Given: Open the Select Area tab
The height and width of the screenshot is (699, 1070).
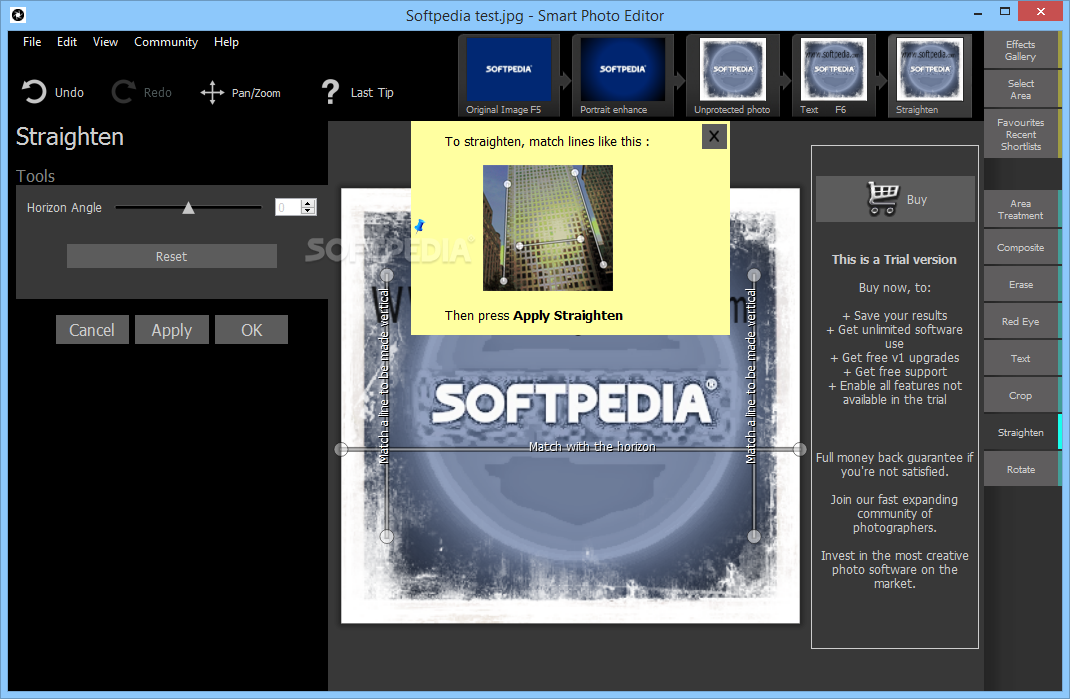Looking at the screenshot, I should [x=1022, y=89].
